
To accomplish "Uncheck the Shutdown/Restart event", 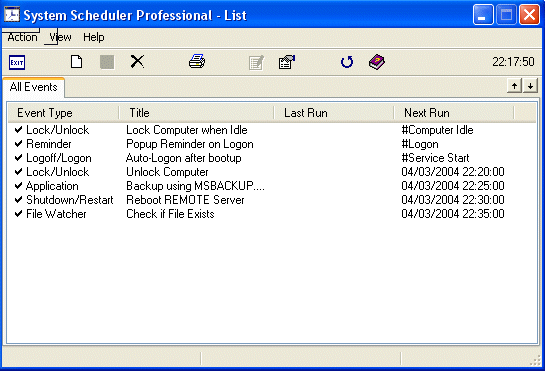I will pos(18,200).
